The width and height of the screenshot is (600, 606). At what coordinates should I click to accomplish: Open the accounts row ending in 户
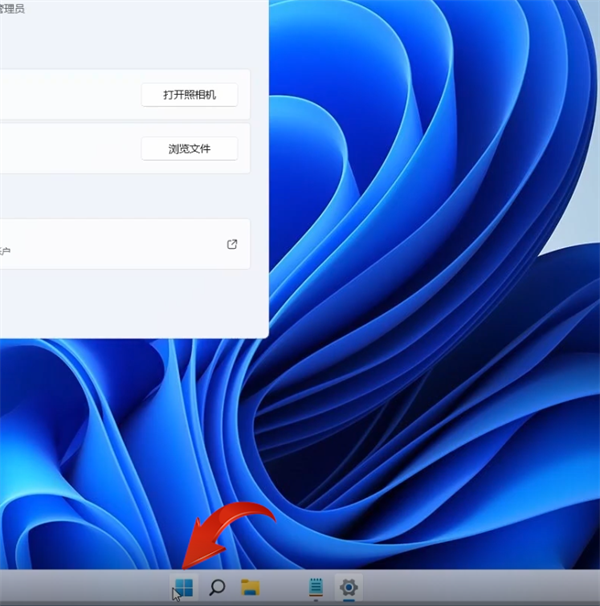coord(100,244)
